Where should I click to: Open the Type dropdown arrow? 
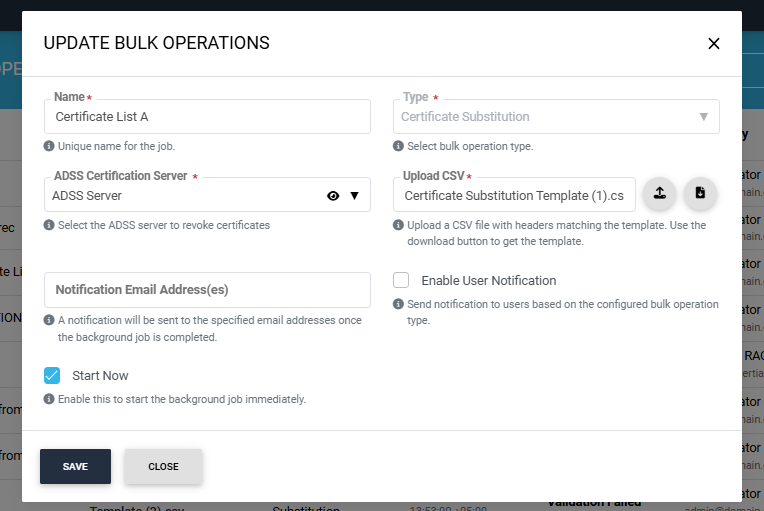[704, 116]
